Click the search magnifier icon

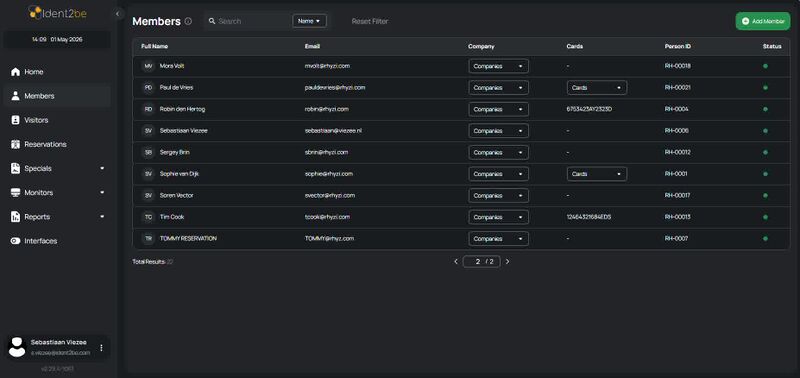[212, 21]
